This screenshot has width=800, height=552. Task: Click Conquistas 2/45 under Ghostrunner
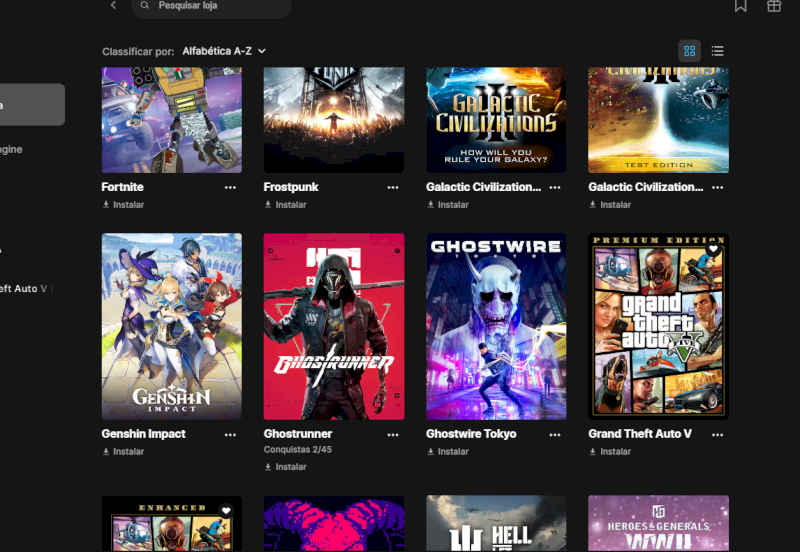297,449
